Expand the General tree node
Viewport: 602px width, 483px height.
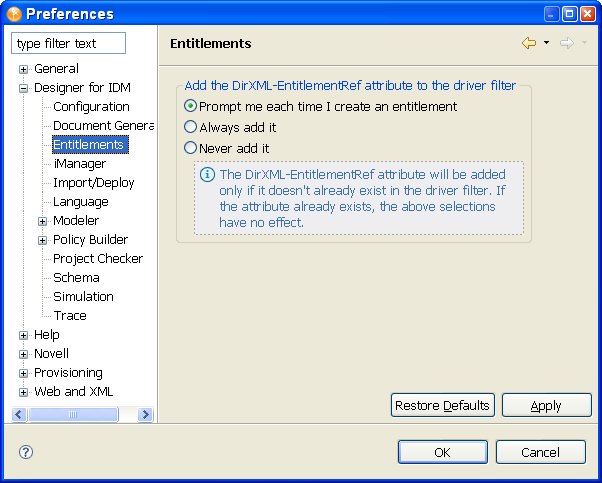[23, 70]
